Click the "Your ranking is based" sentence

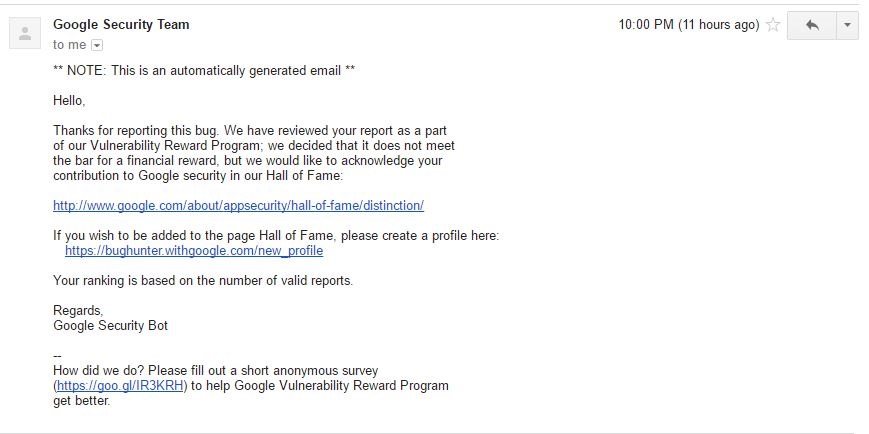tap(203, 280)
